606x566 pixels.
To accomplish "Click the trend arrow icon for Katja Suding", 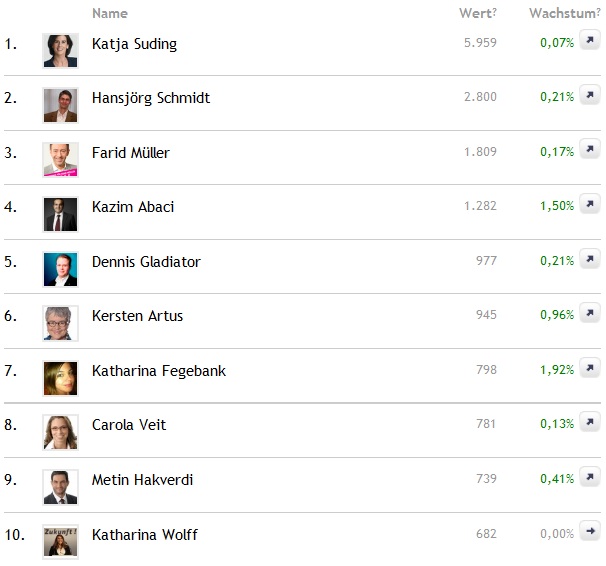I will (590, 41).
